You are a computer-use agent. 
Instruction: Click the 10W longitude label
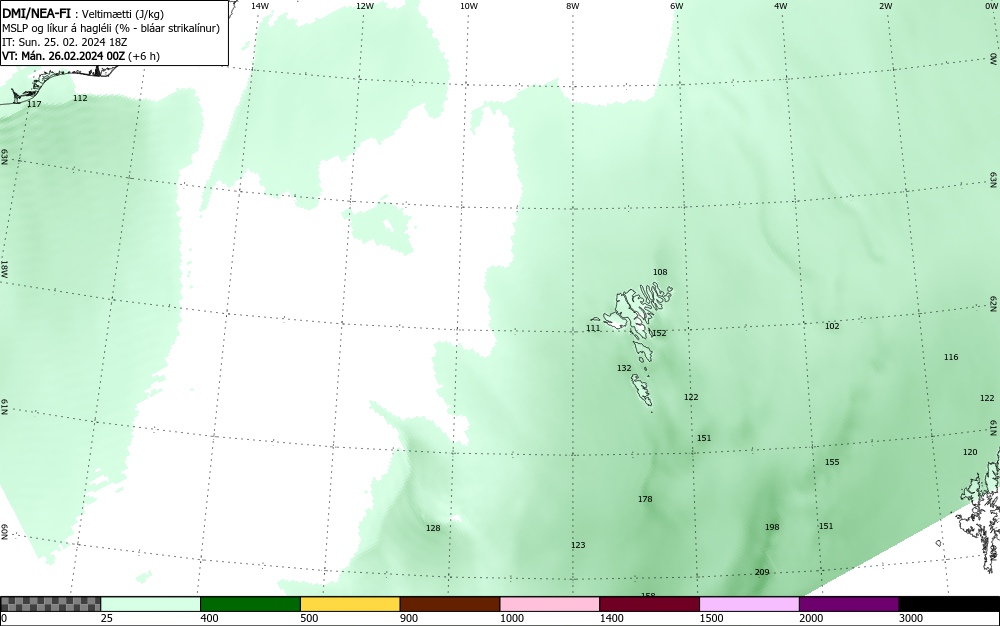click(469, 6)
